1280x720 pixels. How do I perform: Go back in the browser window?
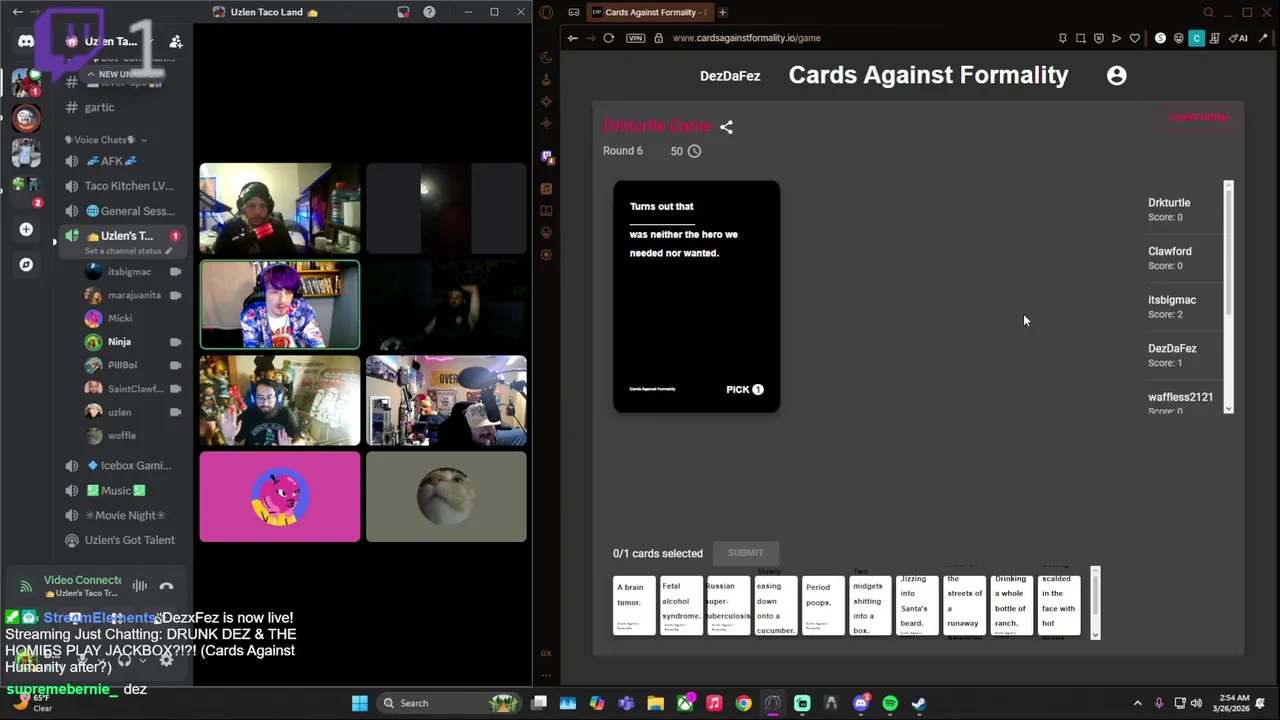572,38
